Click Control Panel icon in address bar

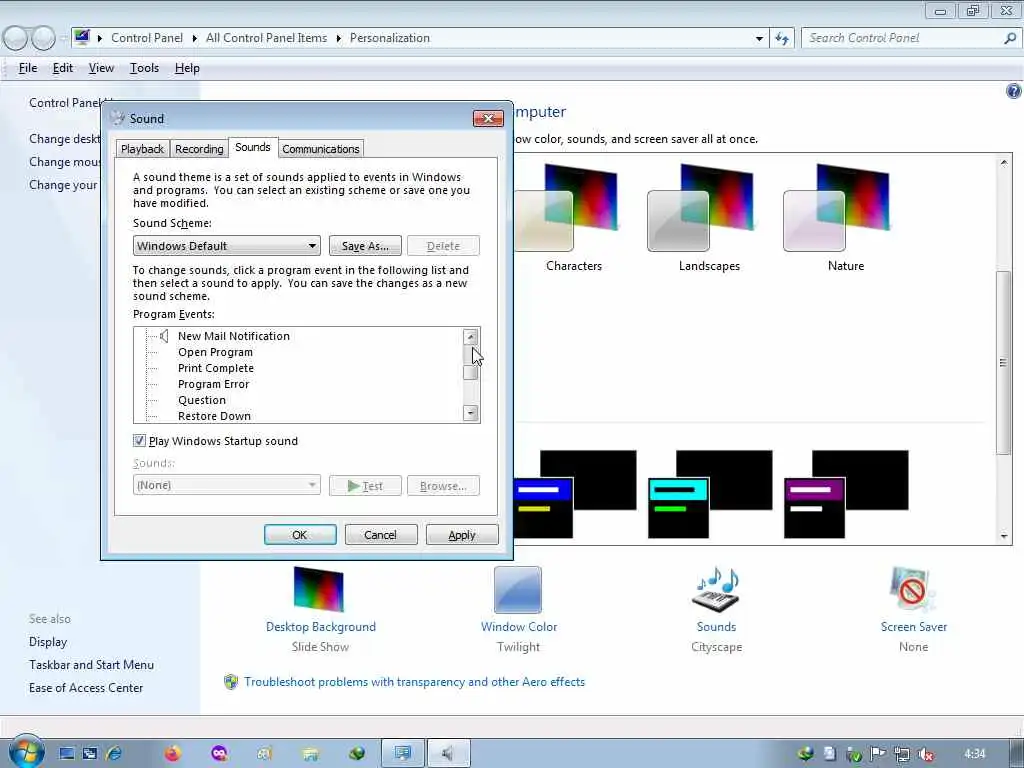tap(82, 37)
